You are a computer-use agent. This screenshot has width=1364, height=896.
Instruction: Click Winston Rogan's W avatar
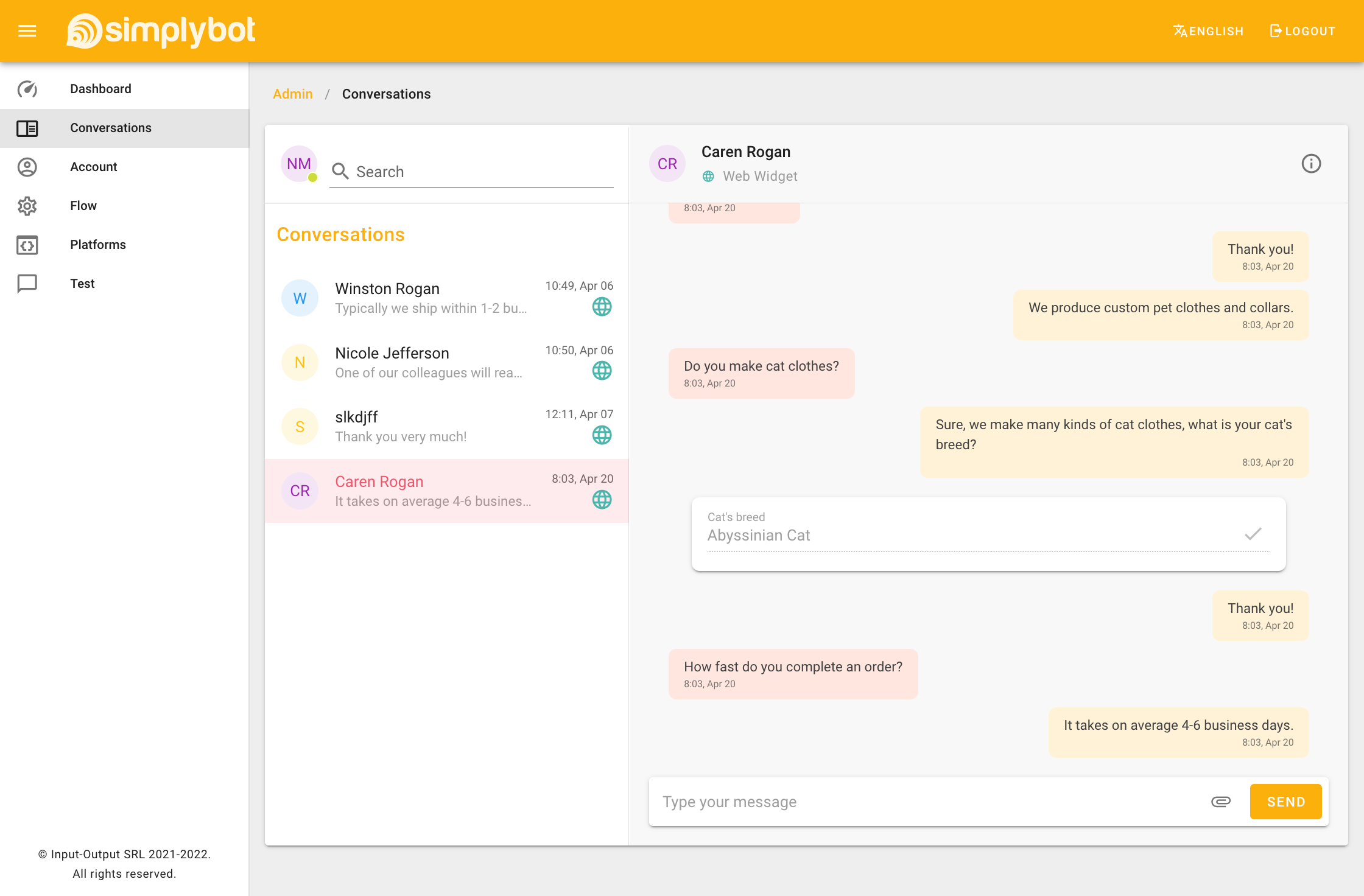tap(300, 298)
